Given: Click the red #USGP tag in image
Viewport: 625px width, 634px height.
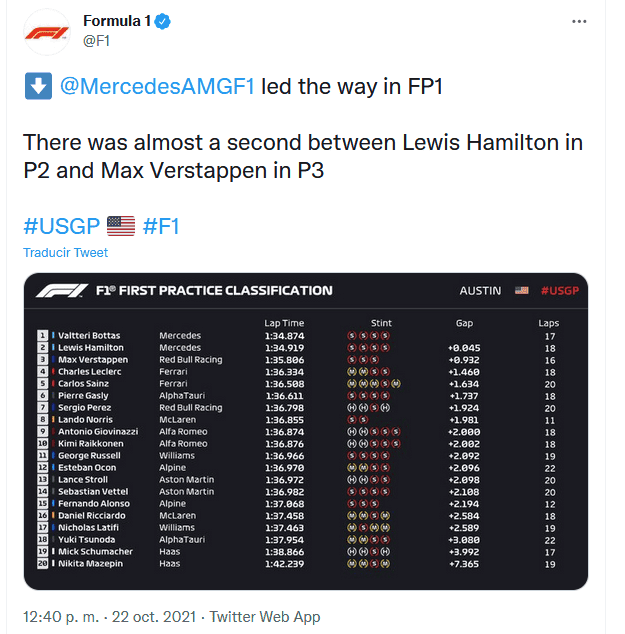Looking at the screenshot, I should (x=559, y=291).
